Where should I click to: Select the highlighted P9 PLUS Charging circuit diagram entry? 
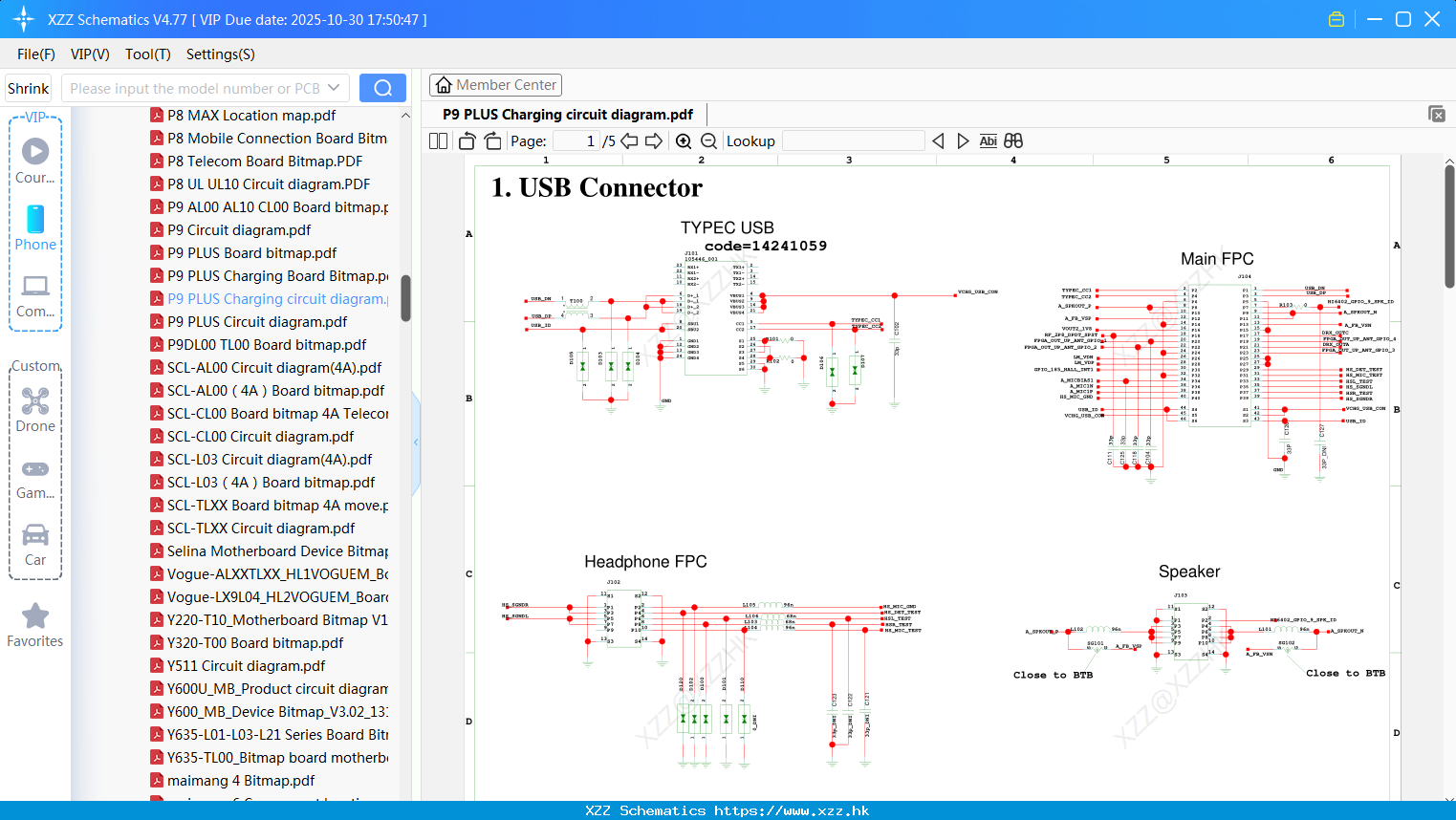coord(277,299)
